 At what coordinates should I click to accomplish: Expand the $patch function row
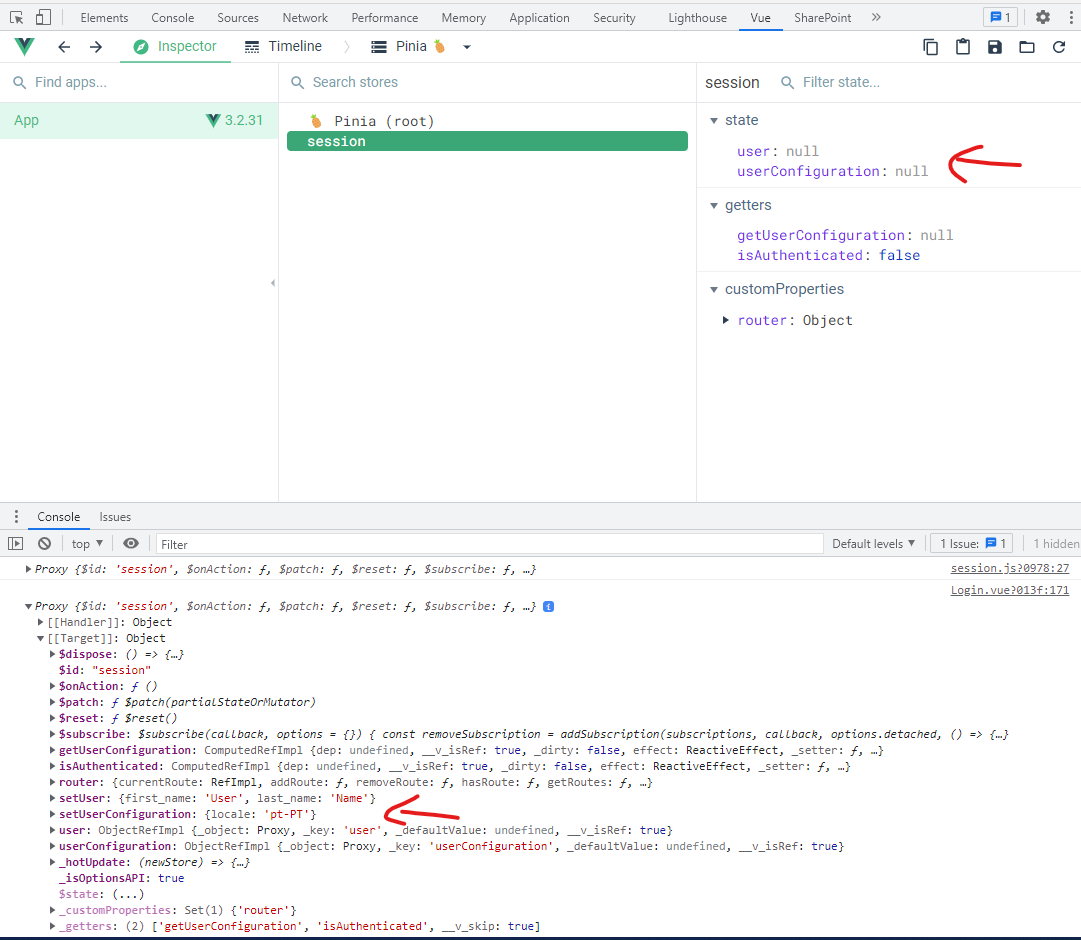coord(52,702)
